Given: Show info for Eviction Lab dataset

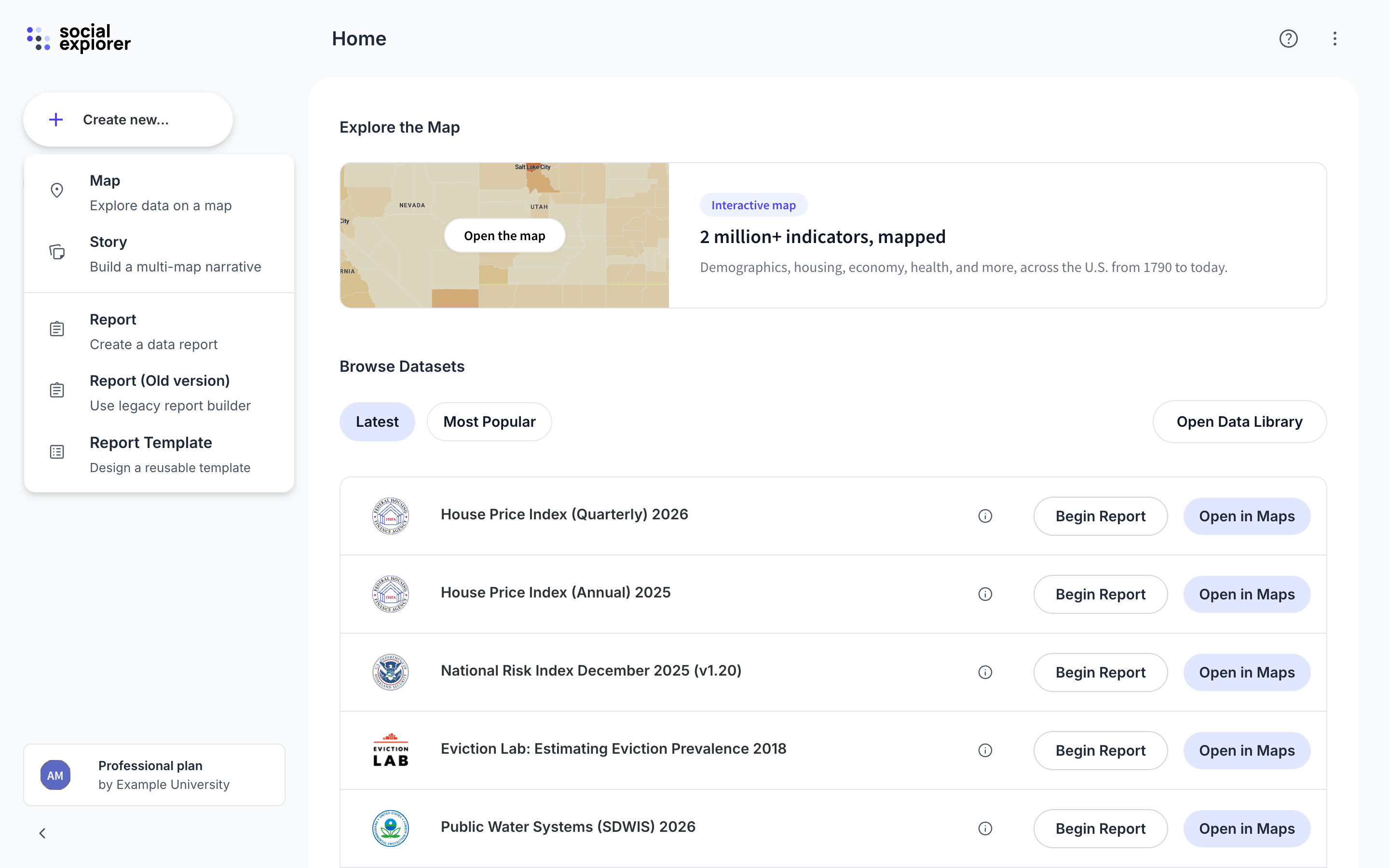Looking at the screenshot, I should (x=985, y=750).
